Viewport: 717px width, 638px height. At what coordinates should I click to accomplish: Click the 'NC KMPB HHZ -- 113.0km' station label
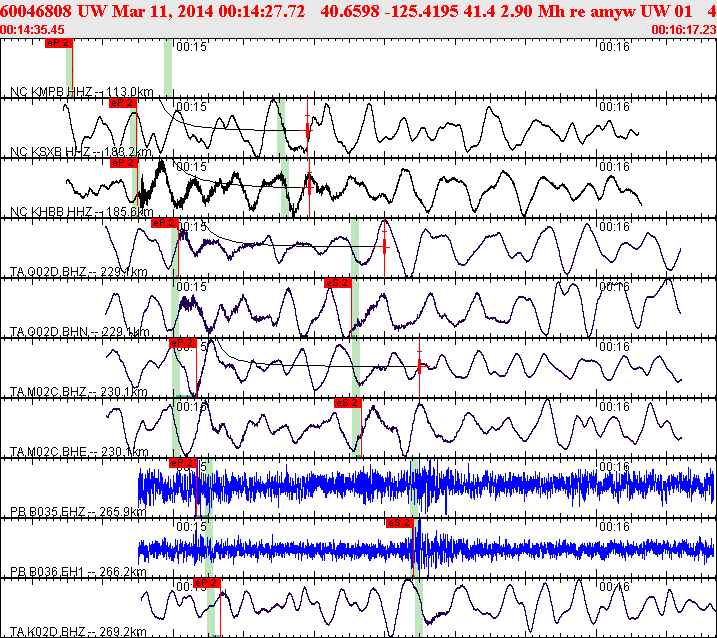(81, 92)
